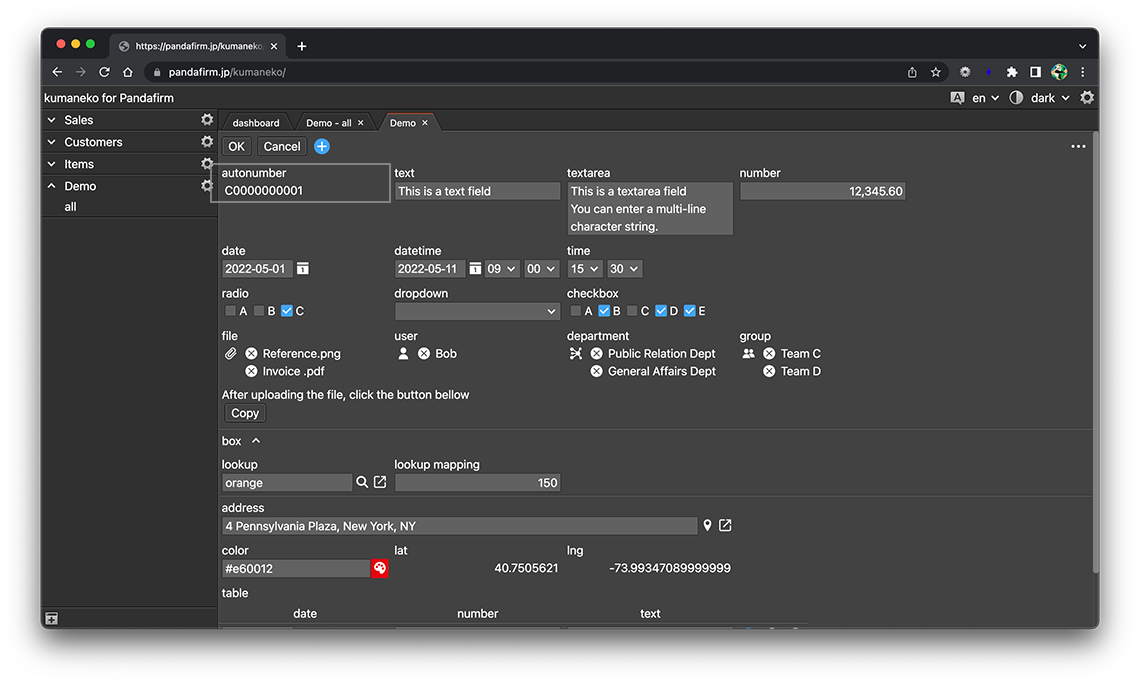Screen dimensions: 1140x683
Task: Click the Copy button
Action: click(x=245, y=414)
